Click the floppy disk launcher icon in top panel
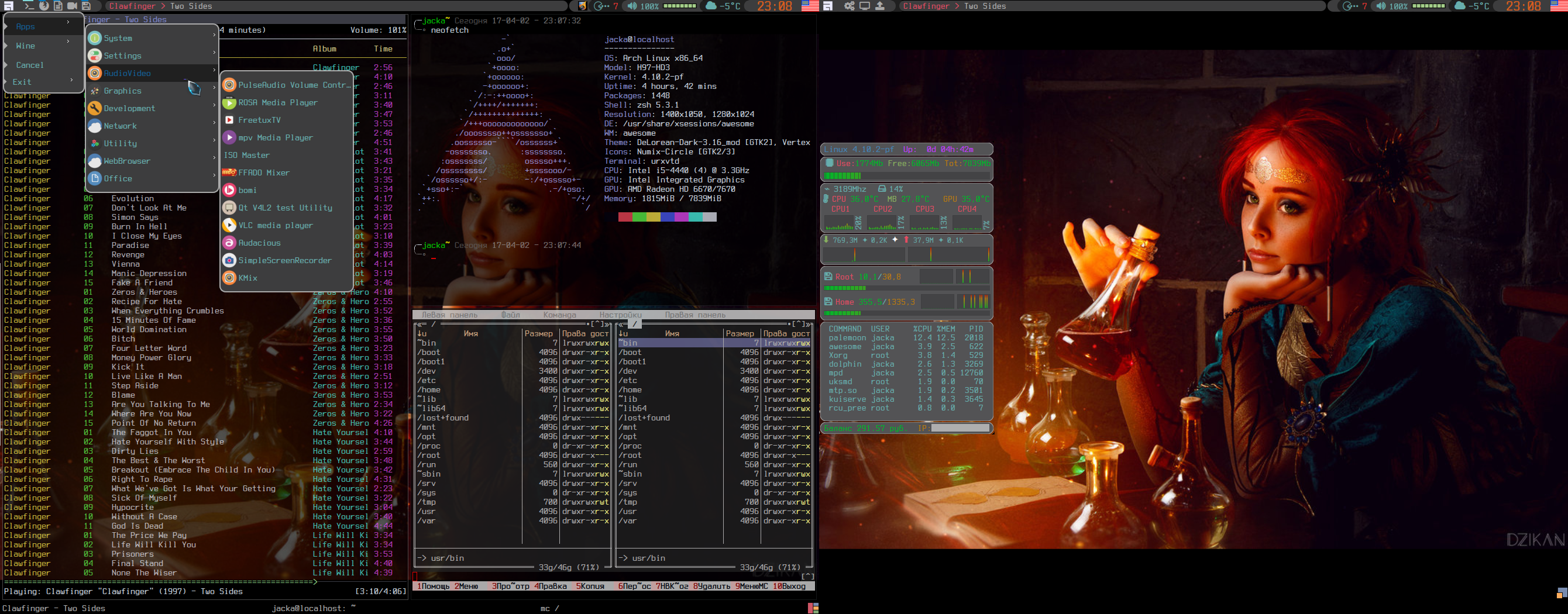This screenshot has width=1568, height=614. (x=86, y=5)
